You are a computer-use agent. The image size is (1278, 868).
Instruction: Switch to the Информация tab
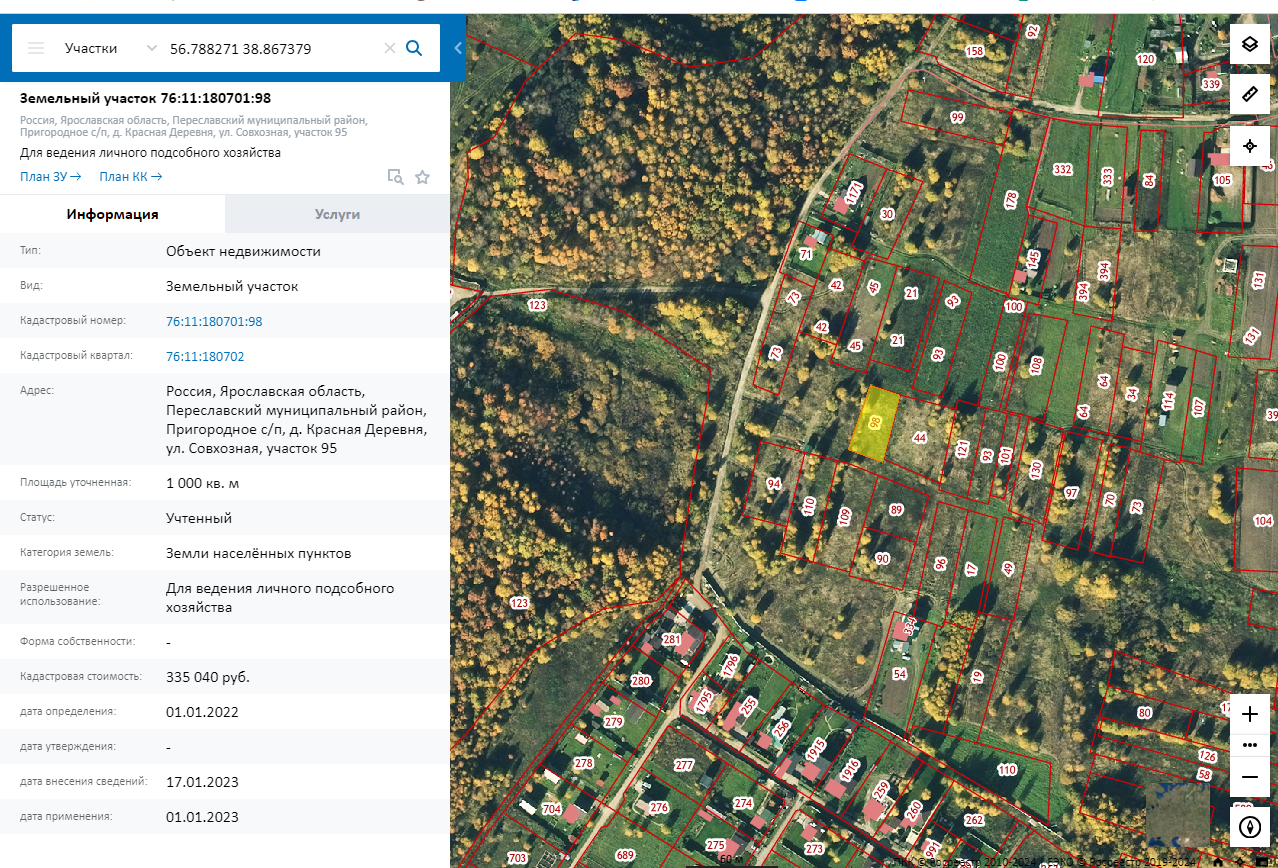(x=113, y=214)
